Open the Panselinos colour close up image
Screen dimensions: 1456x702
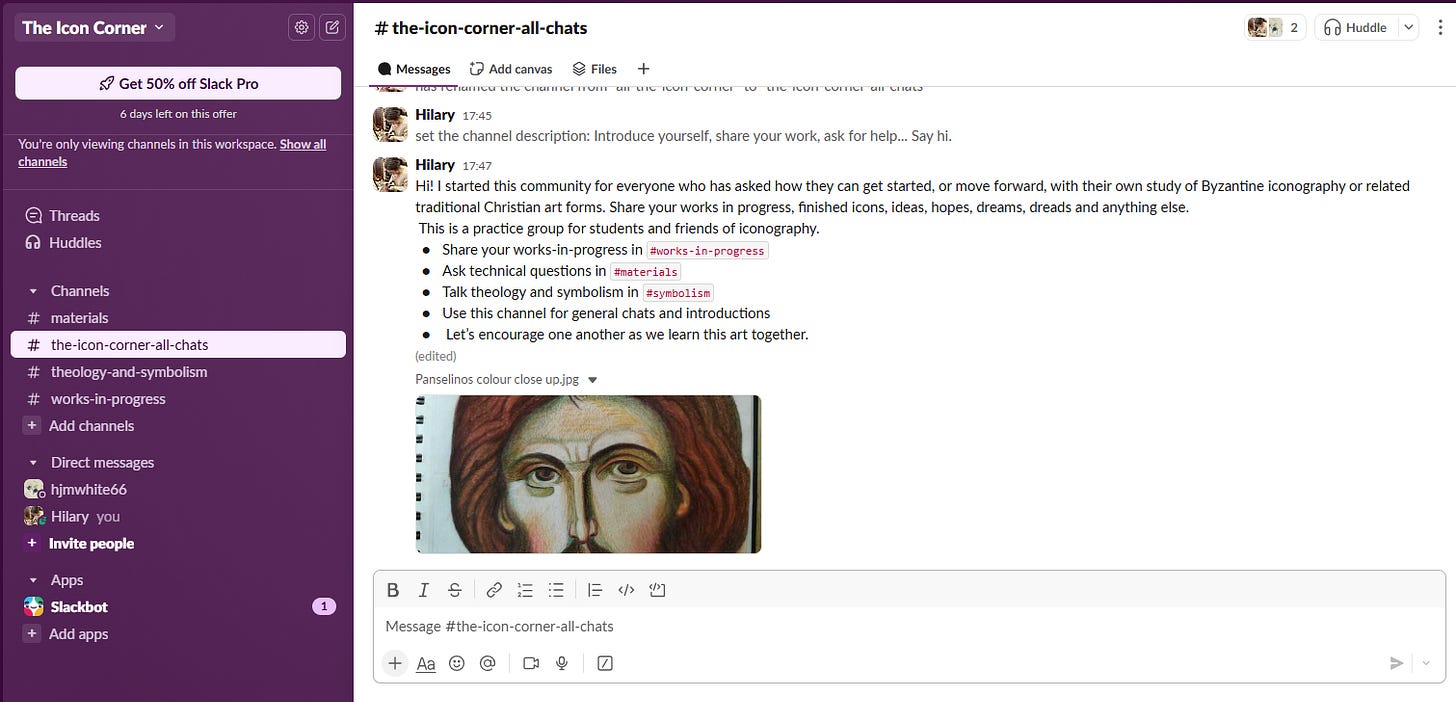[x=588, y=474]
